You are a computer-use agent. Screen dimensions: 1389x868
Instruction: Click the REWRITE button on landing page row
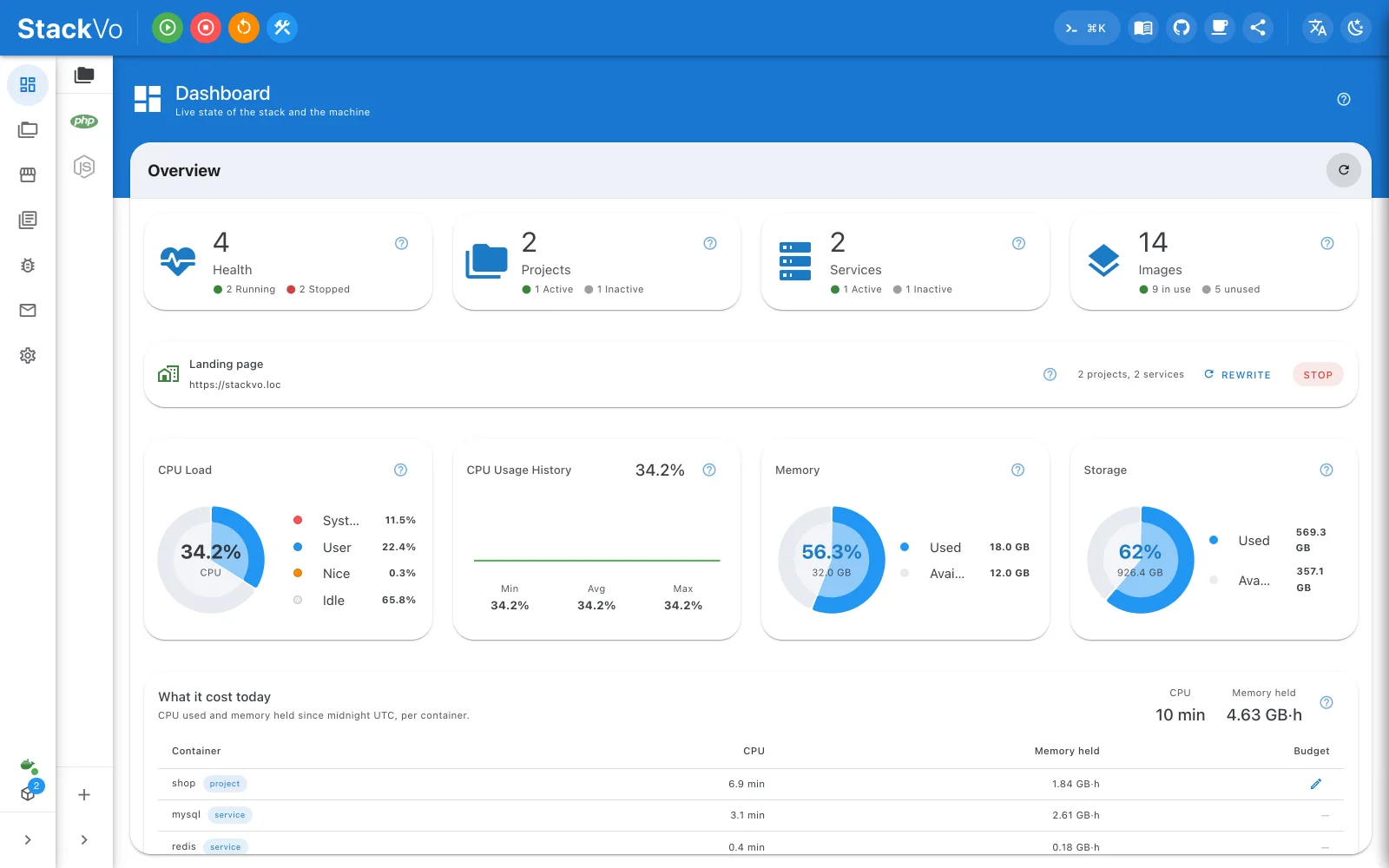[1238, 375]
